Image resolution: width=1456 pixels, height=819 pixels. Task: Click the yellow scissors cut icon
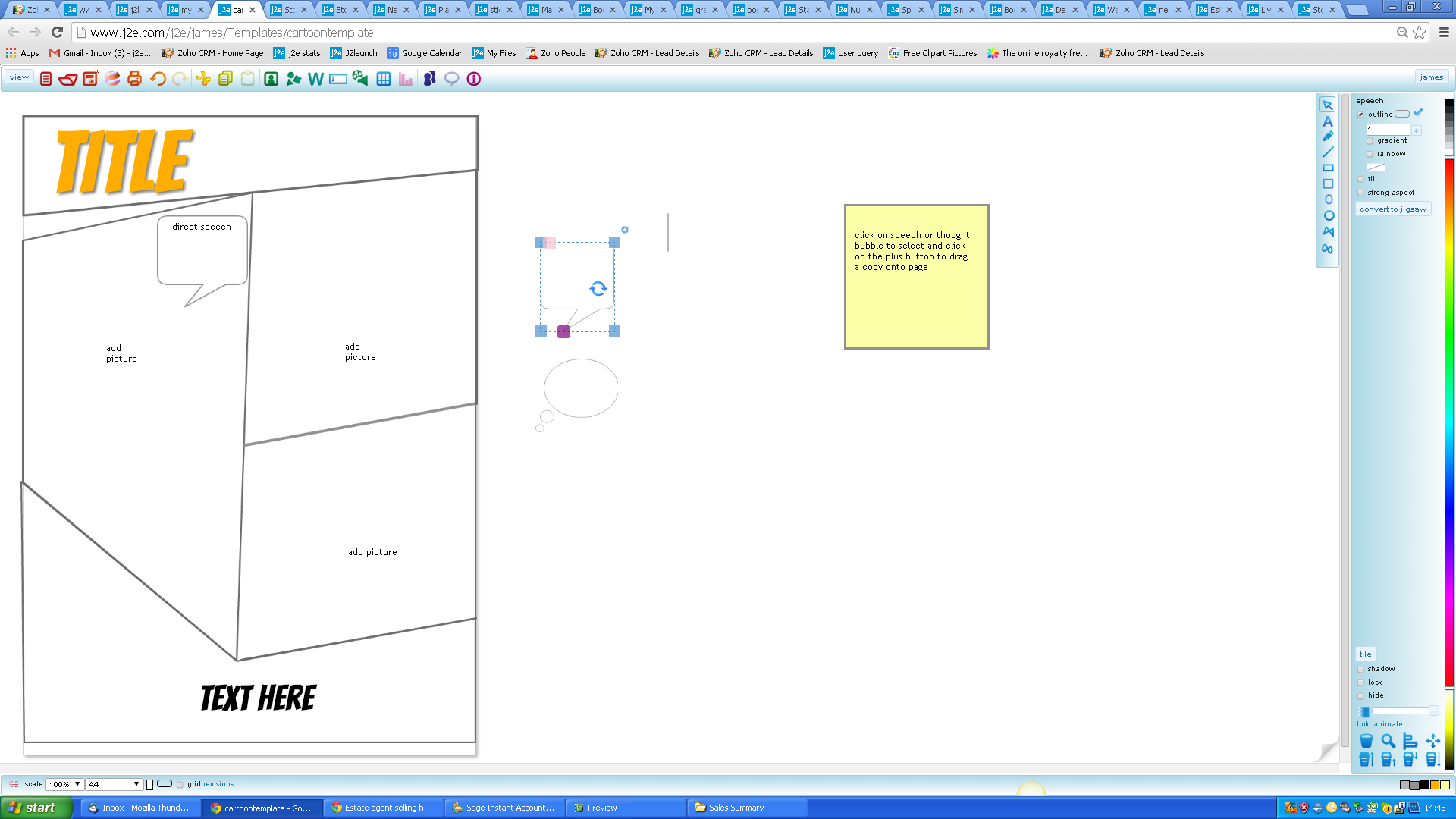[203, 79]
